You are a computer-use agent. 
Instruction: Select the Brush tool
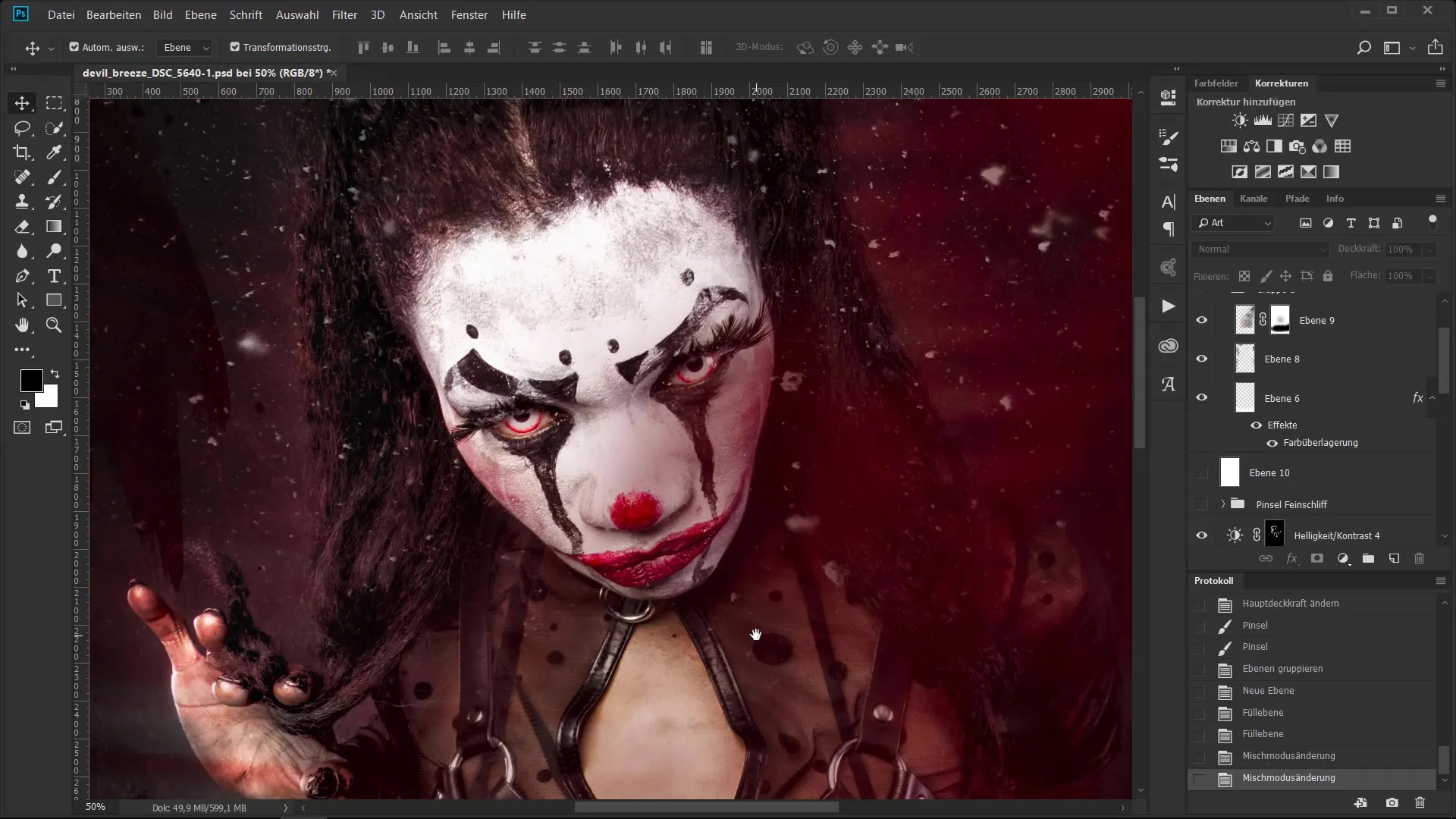point(54,177)
